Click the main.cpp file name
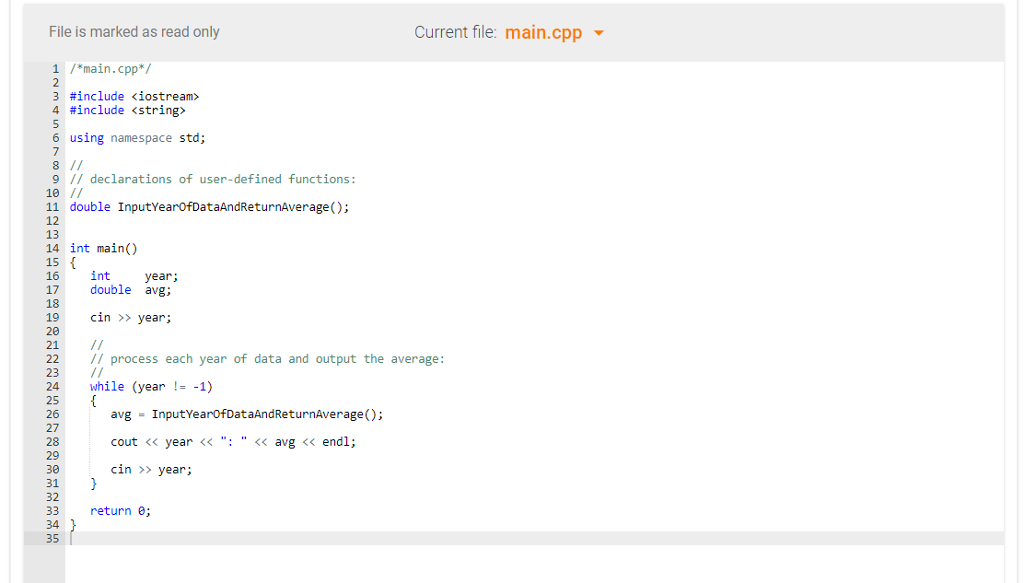This screenshot has height=583, width=1024. click(x=543, y=32)
